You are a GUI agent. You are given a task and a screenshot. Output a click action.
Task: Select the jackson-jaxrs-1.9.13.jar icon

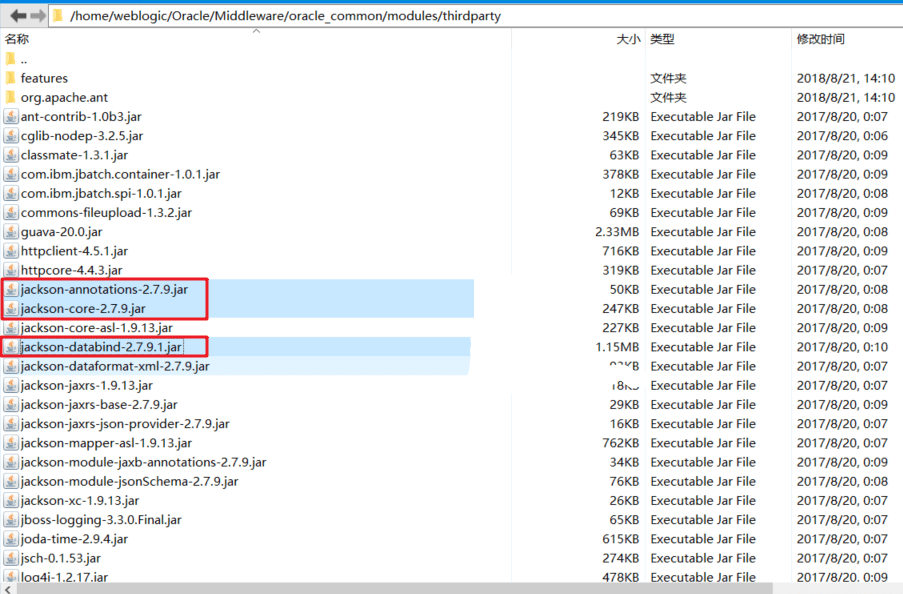click(x=10, y=385)
